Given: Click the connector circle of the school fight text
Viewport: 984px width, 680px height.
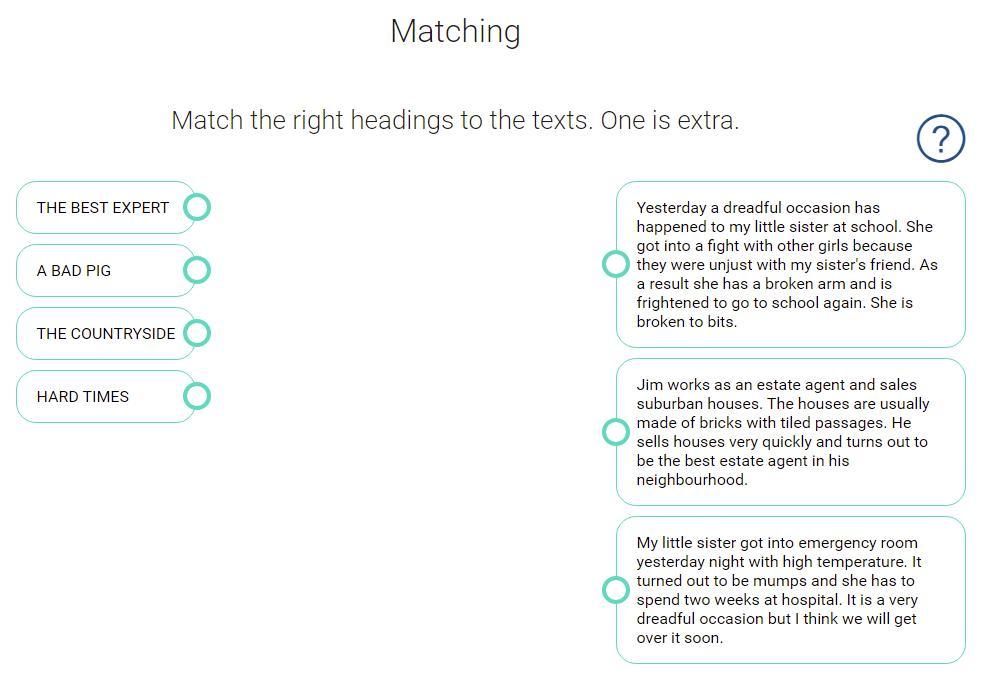Looking at the screenshot, I should (x=616, y=264).
